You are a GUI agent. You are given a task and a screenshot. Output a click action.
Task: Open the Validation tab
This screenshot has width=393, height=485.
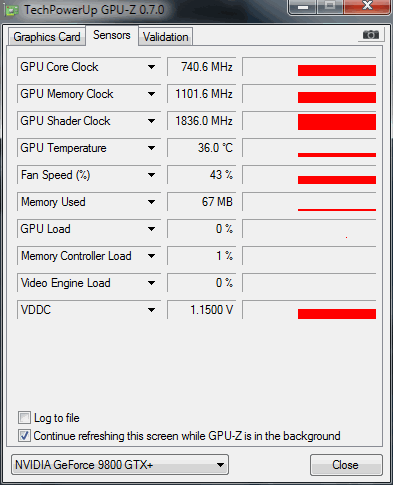point(166,37)
